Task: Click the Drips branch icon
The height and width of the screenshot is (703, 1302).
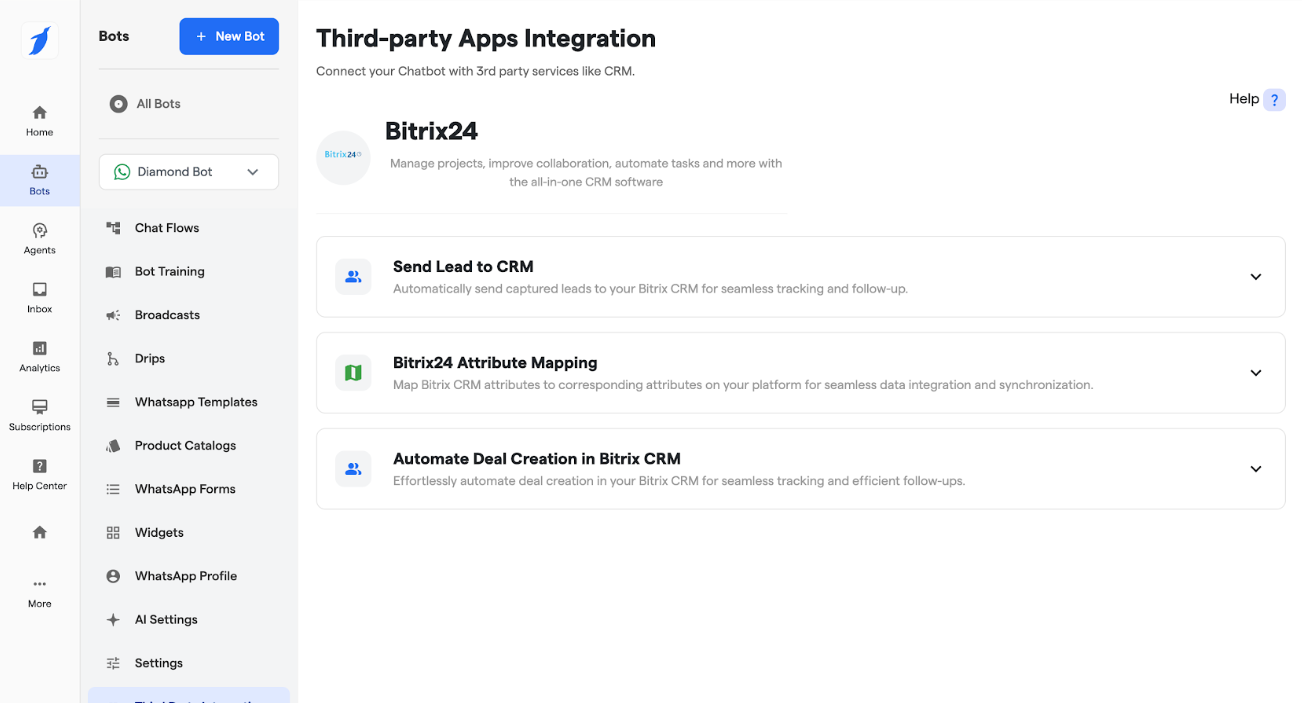Action: [x=113, y=359]
